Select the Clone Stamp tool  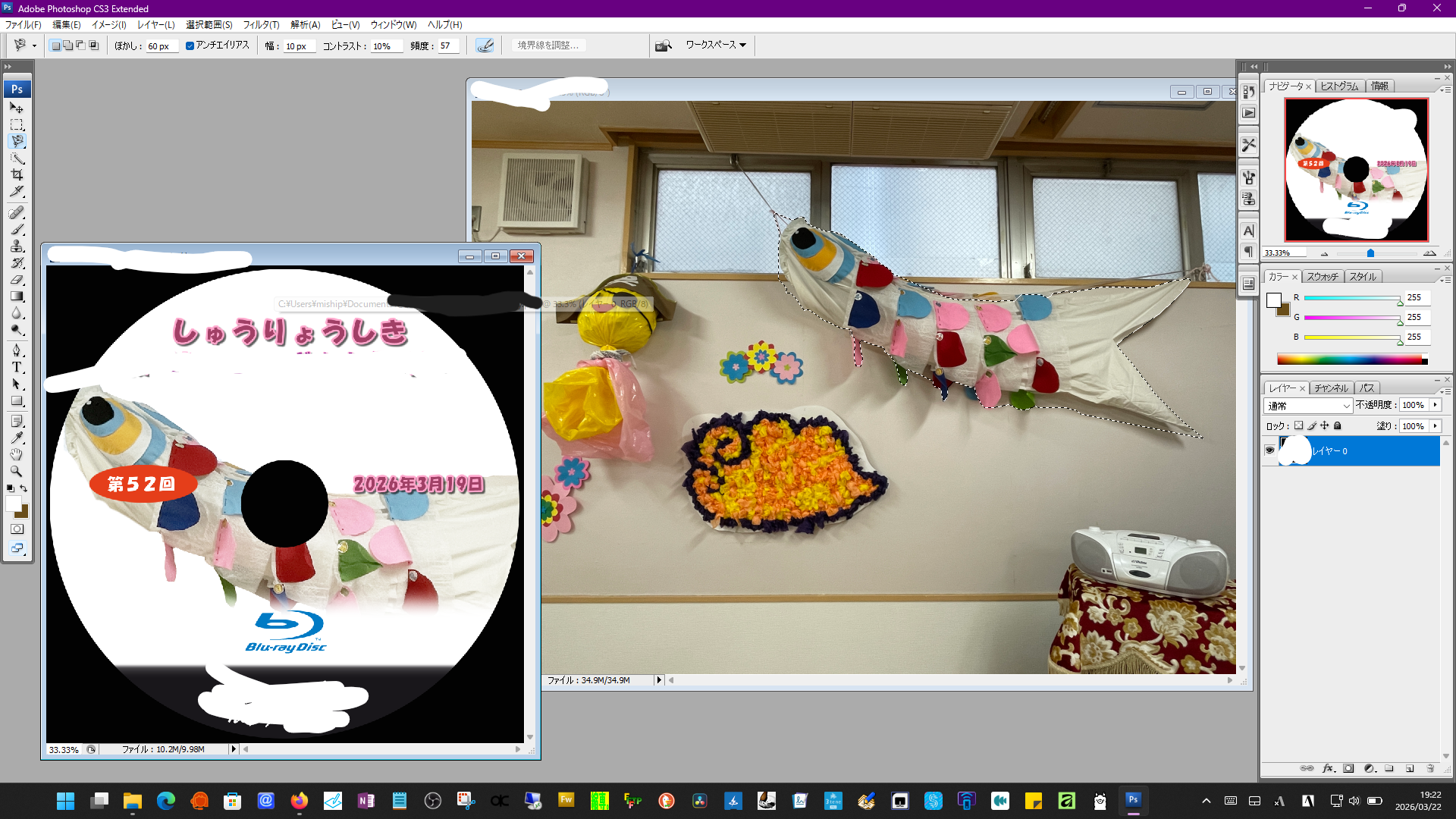[x=17, y=246]
